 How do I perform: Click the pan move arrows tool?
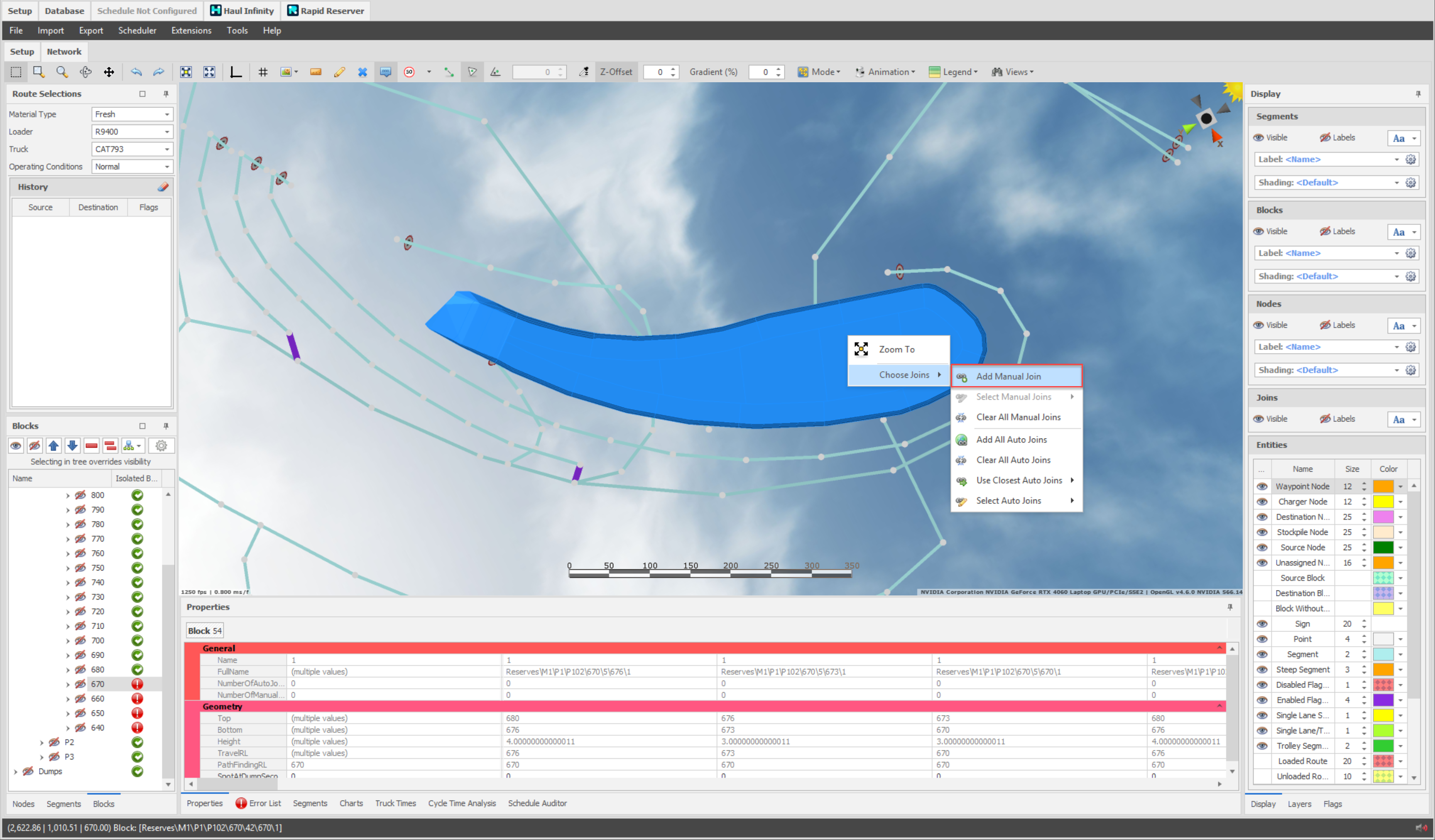click(109, 72)
